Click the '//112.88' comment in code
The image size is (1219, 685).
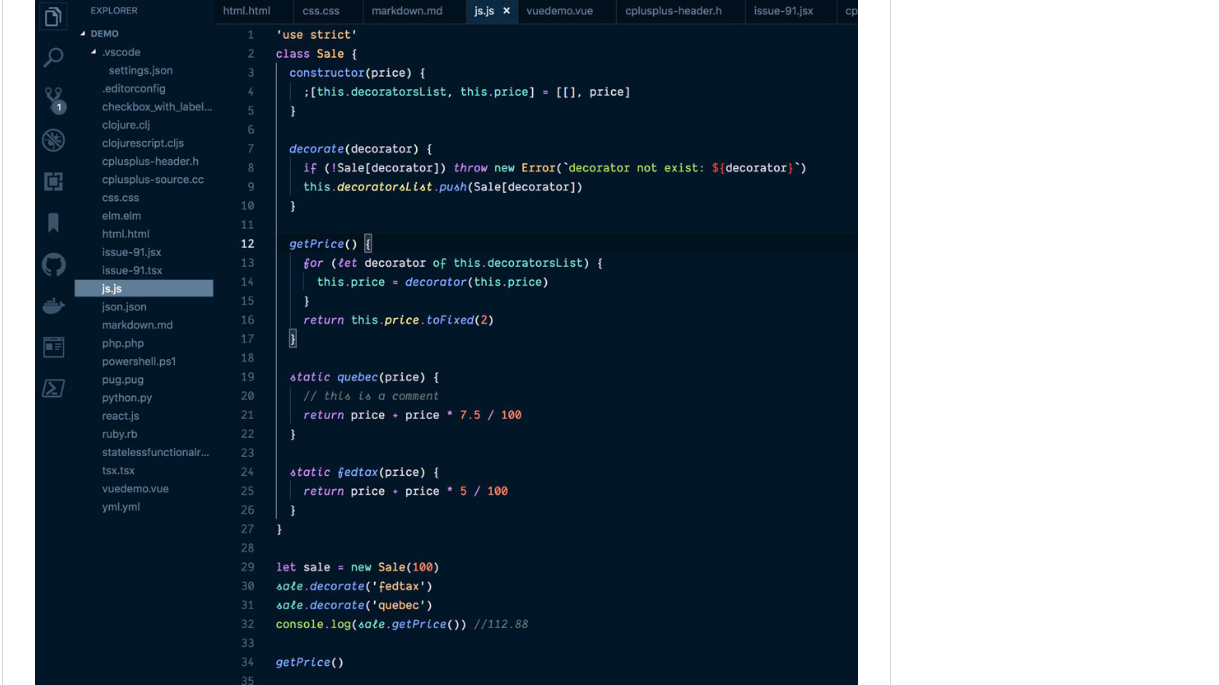coord(501,624)
